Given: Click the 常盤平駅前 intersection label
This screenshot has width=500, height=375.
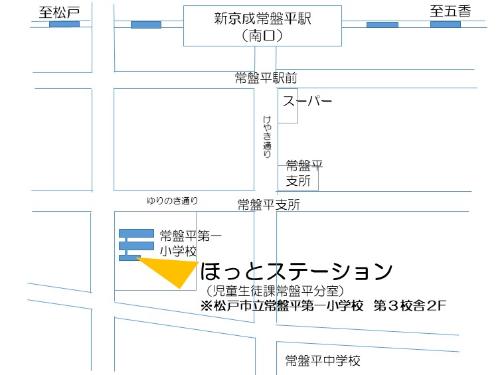Looking at the screenshot, I should coord(266,78).
